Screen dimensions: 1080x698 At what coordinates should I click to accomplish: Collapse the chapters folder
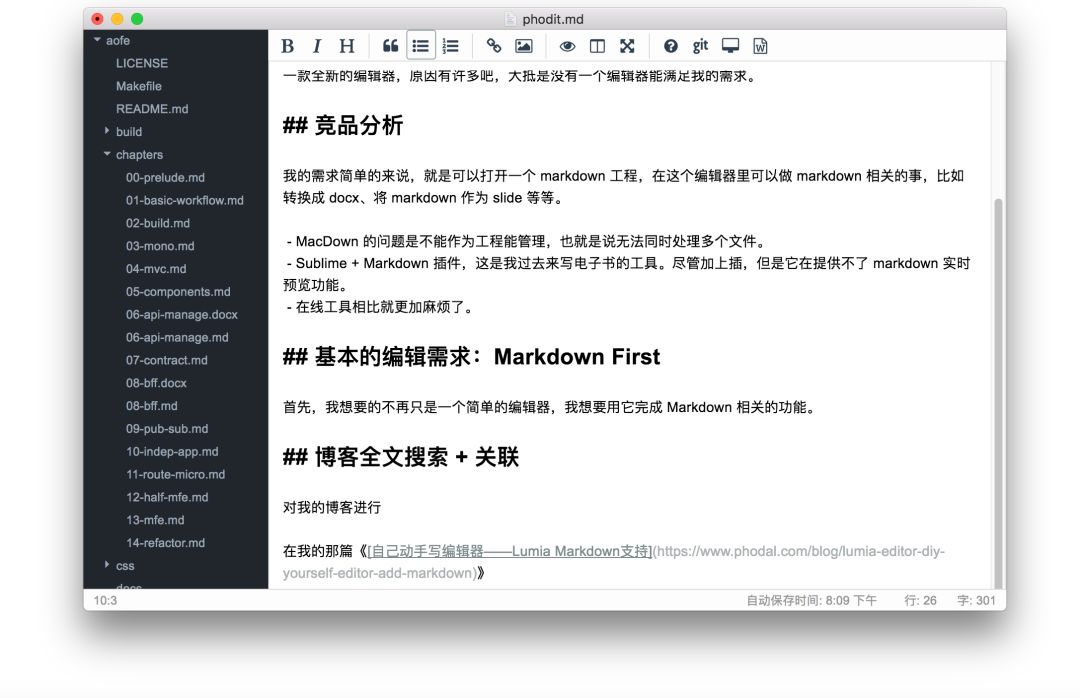107,154
